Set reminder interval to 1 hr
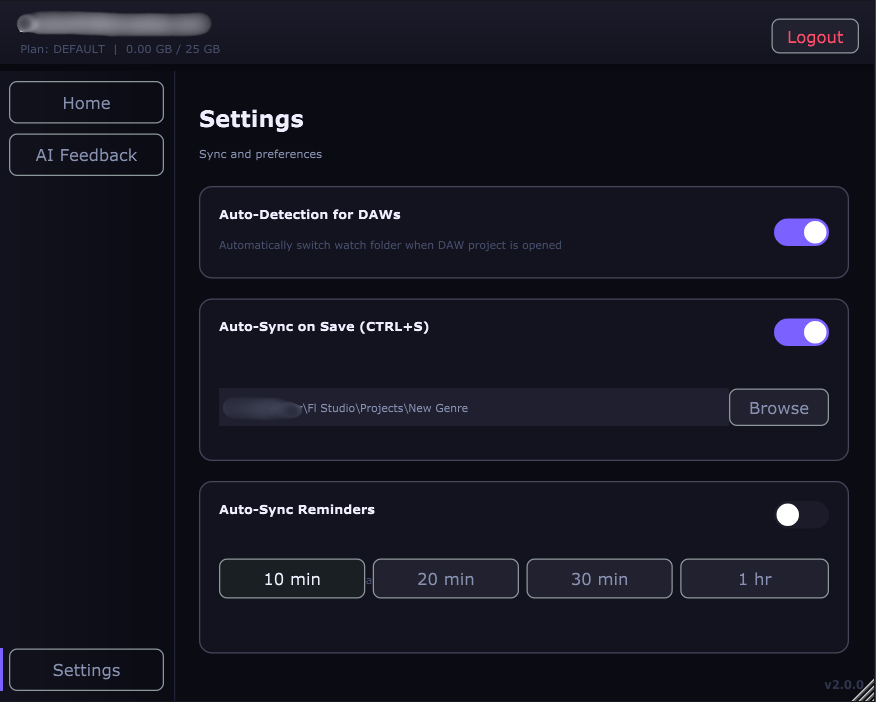 [754, 579]
